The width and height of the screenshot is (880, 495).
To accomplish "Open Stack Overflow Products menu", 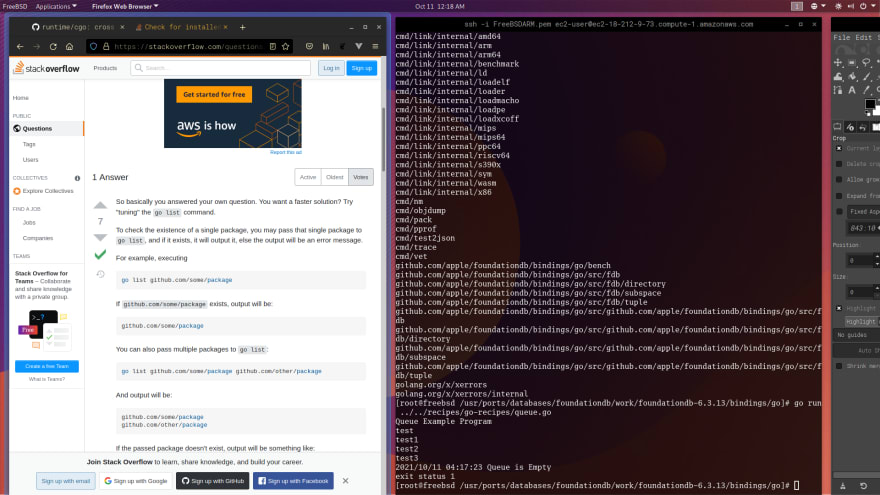I will point(105,68).
